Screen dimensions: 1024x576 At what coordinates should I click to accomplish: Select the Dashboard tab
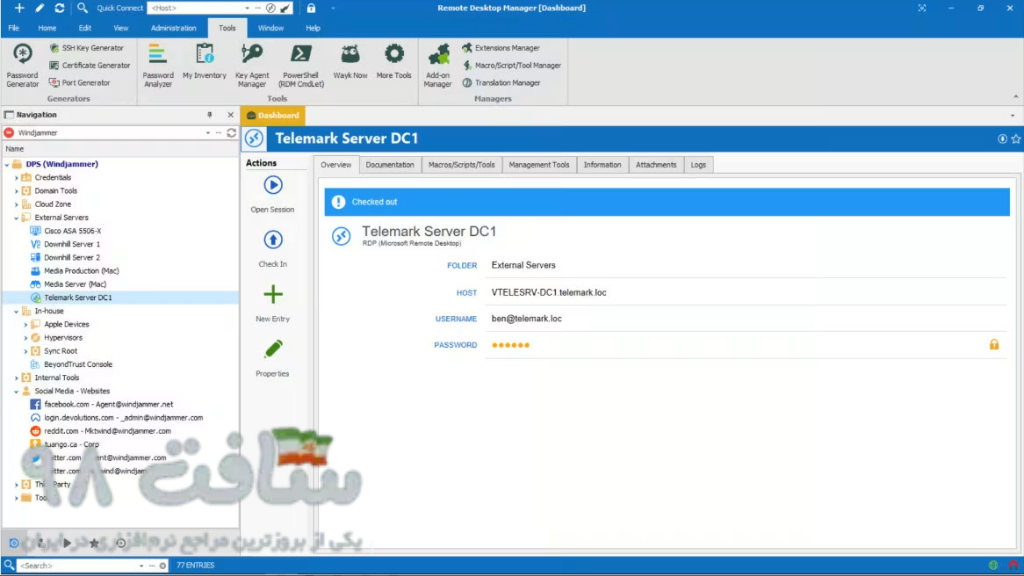[273, 116]
